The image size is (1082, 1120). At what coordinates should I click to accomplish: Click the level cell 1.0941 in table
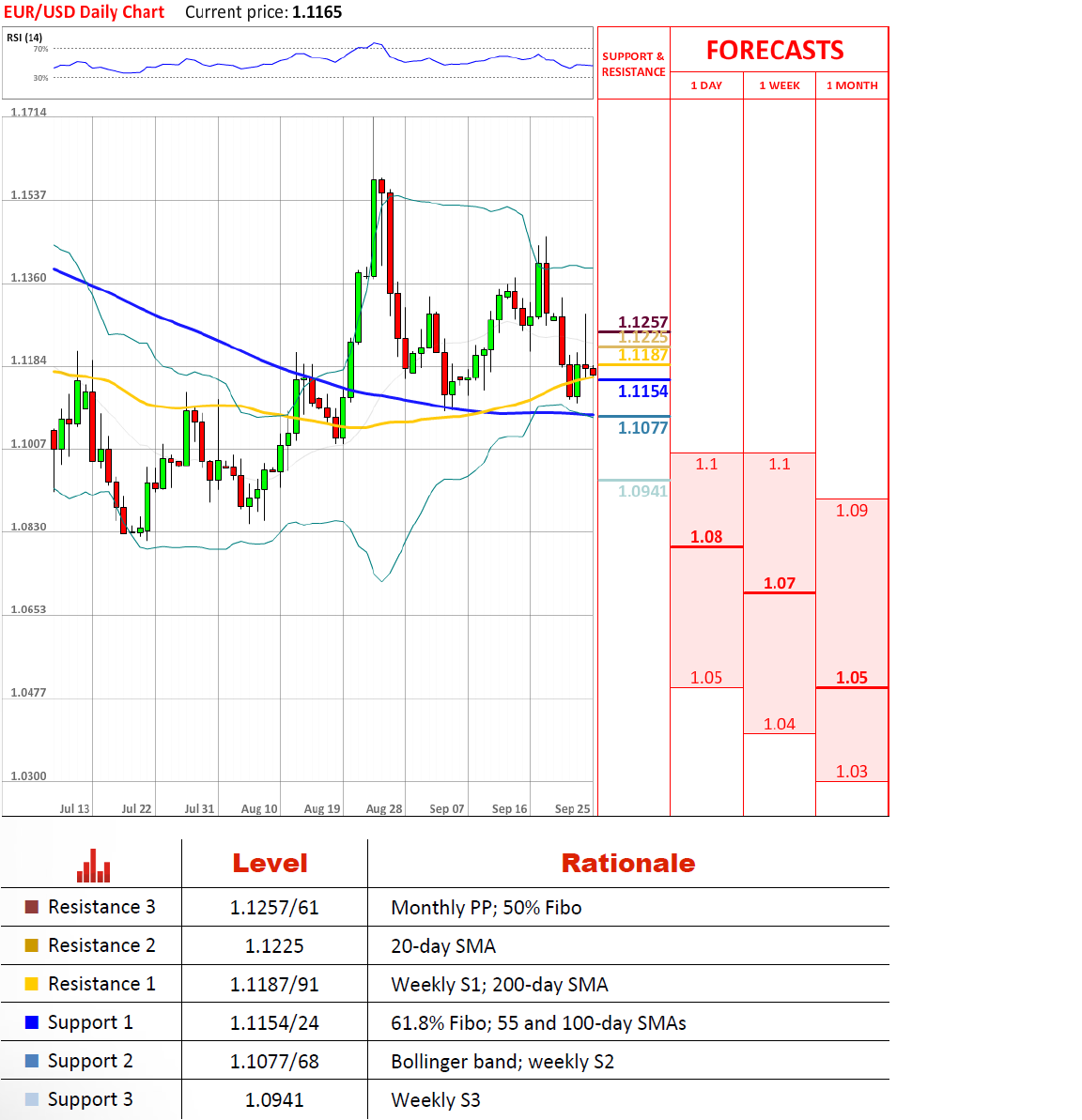[274, 1100]
